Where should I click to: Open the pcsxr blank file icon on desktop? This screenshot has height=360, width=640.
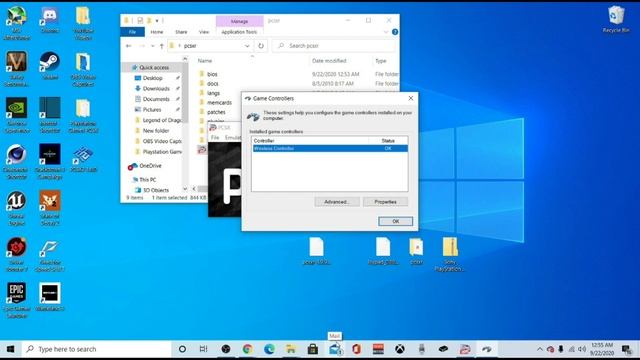pos(316,251)
